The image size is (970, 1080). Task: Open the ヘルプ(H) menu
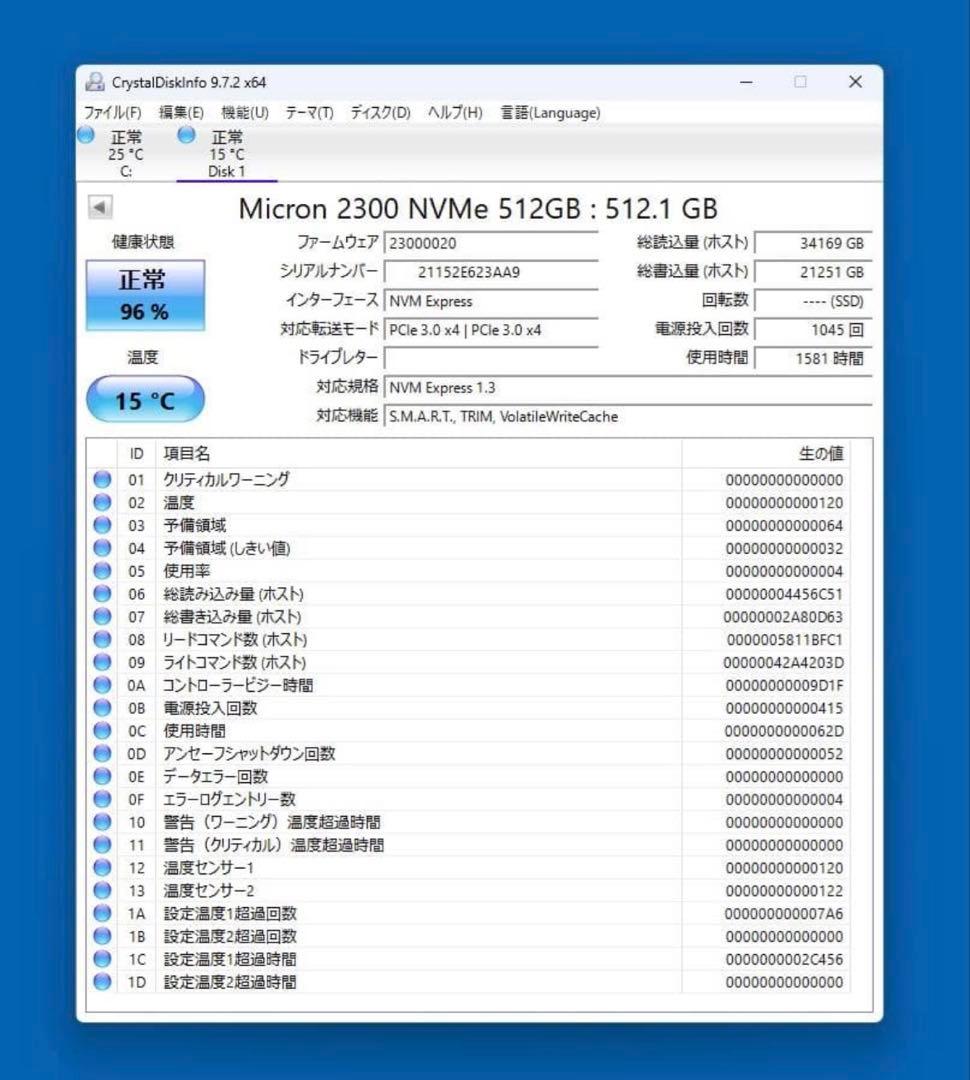pos(455,112)
